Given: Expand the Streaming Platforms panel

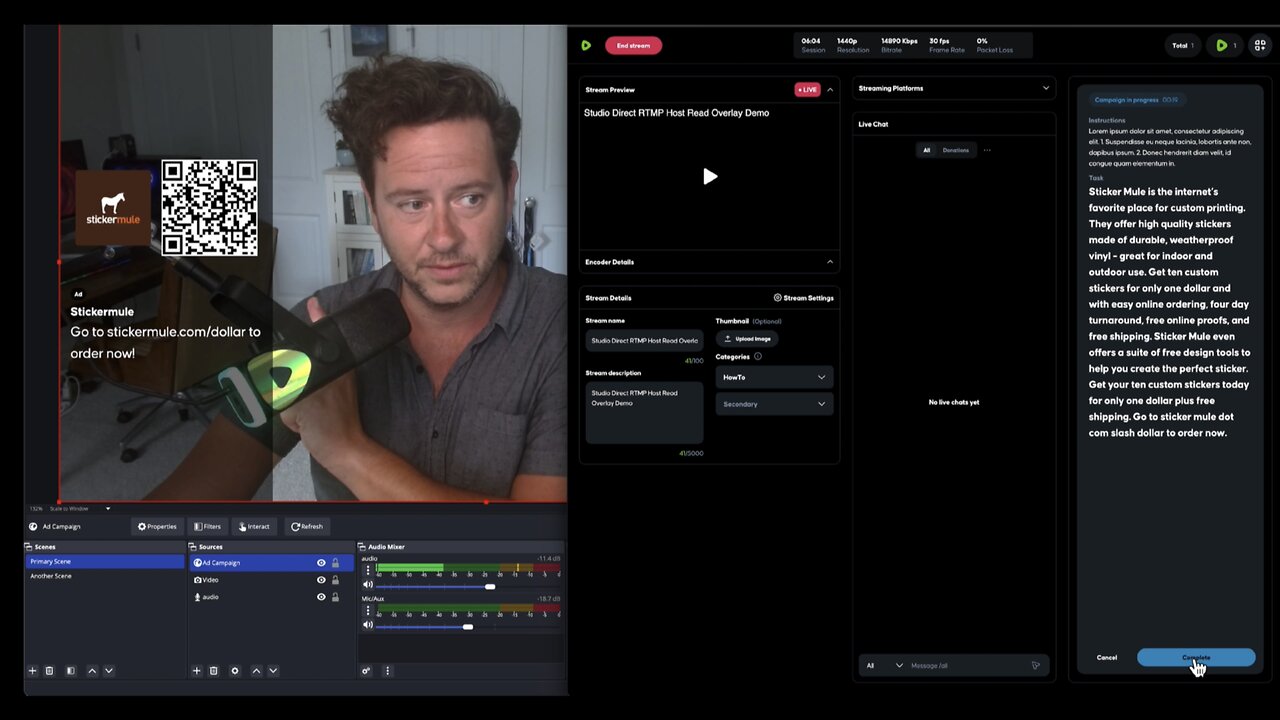Looking at the screenshot, I should (x=1046, y=88).
